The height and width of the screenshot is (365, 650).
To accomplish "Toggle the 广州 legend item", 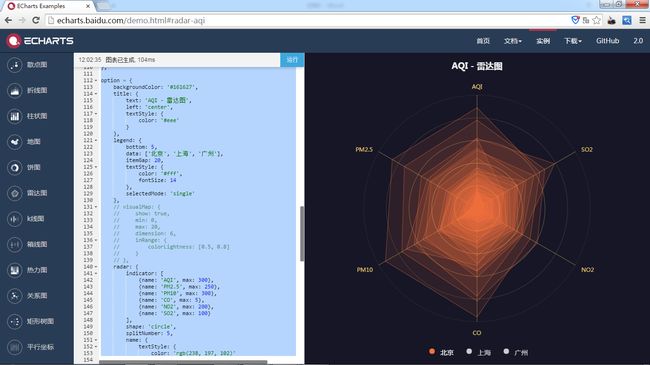I will pyautogui.click(x=516, y=352).
